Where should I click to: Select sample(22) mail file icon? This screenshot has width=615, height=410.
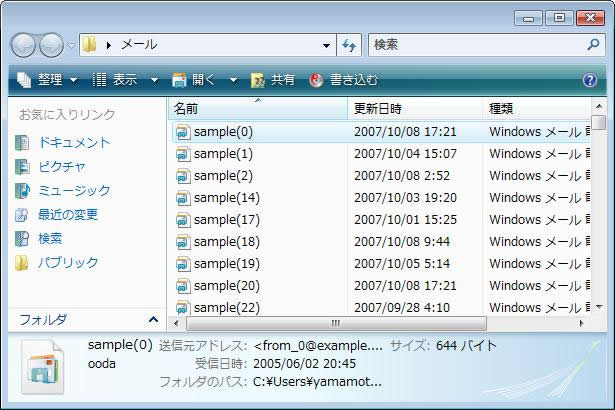point(183,307)
